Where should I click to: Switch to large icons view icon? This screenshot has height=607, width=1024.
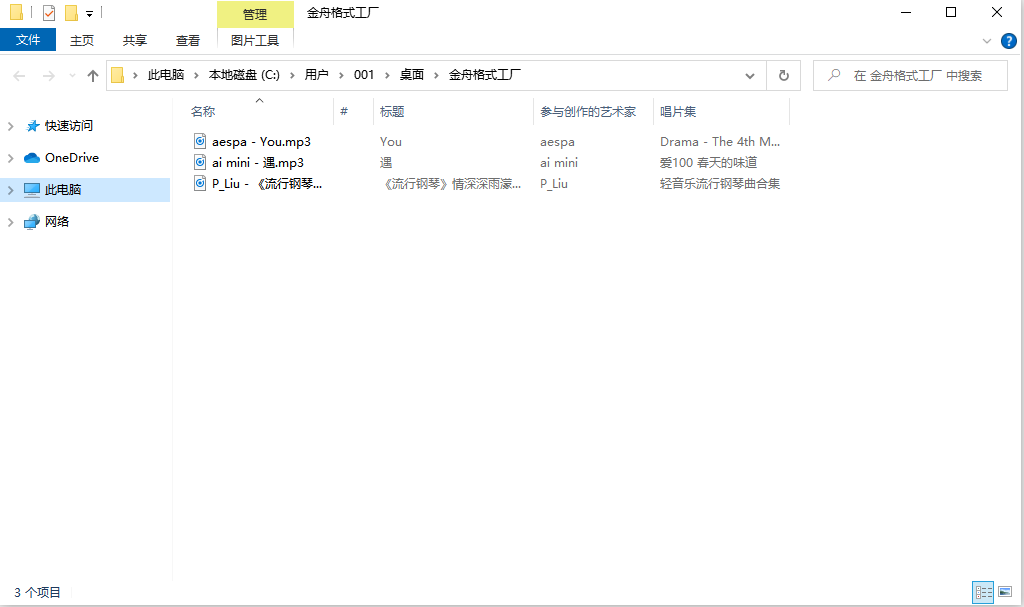(x=1005, y=592)
